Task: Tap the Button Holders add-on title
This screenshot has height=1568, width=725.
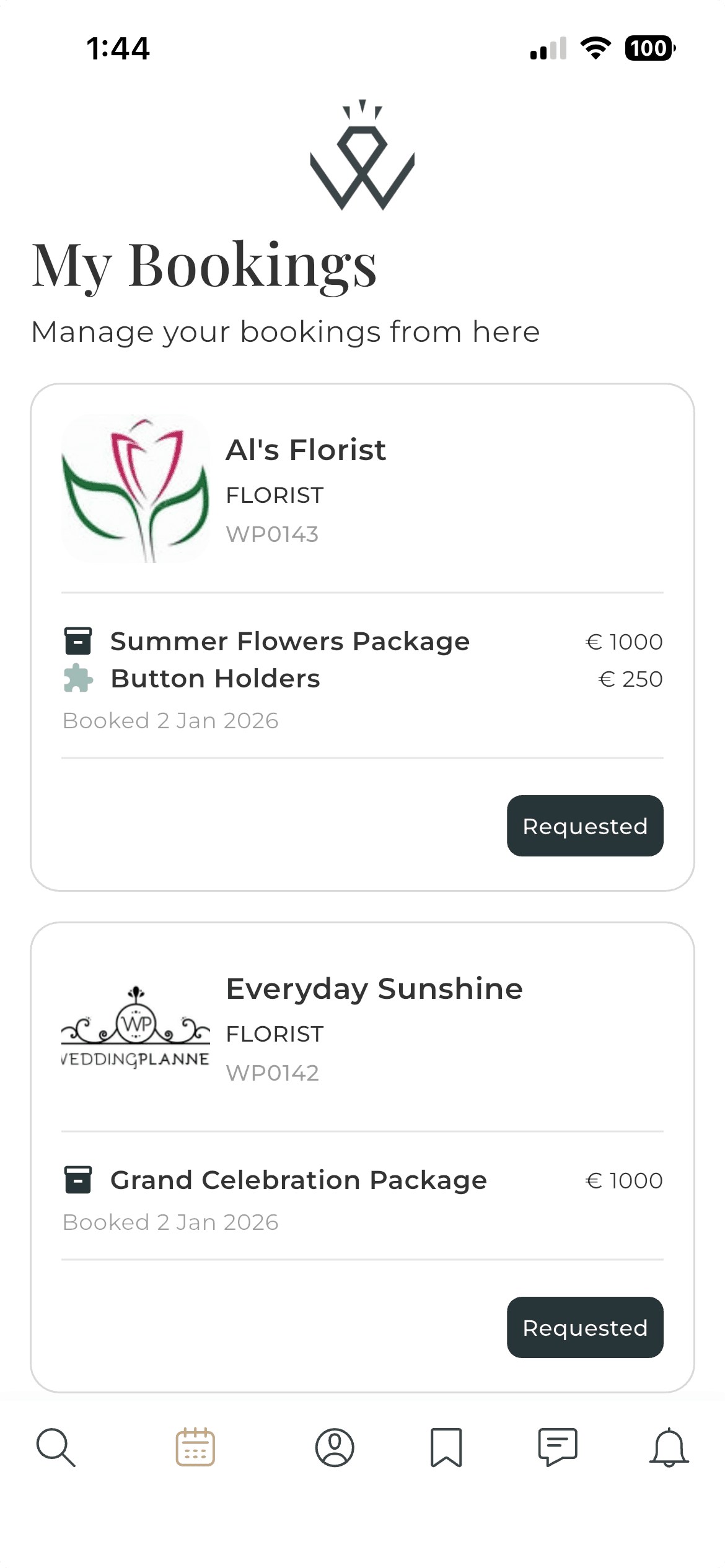Action: click(x=215, y=679)
